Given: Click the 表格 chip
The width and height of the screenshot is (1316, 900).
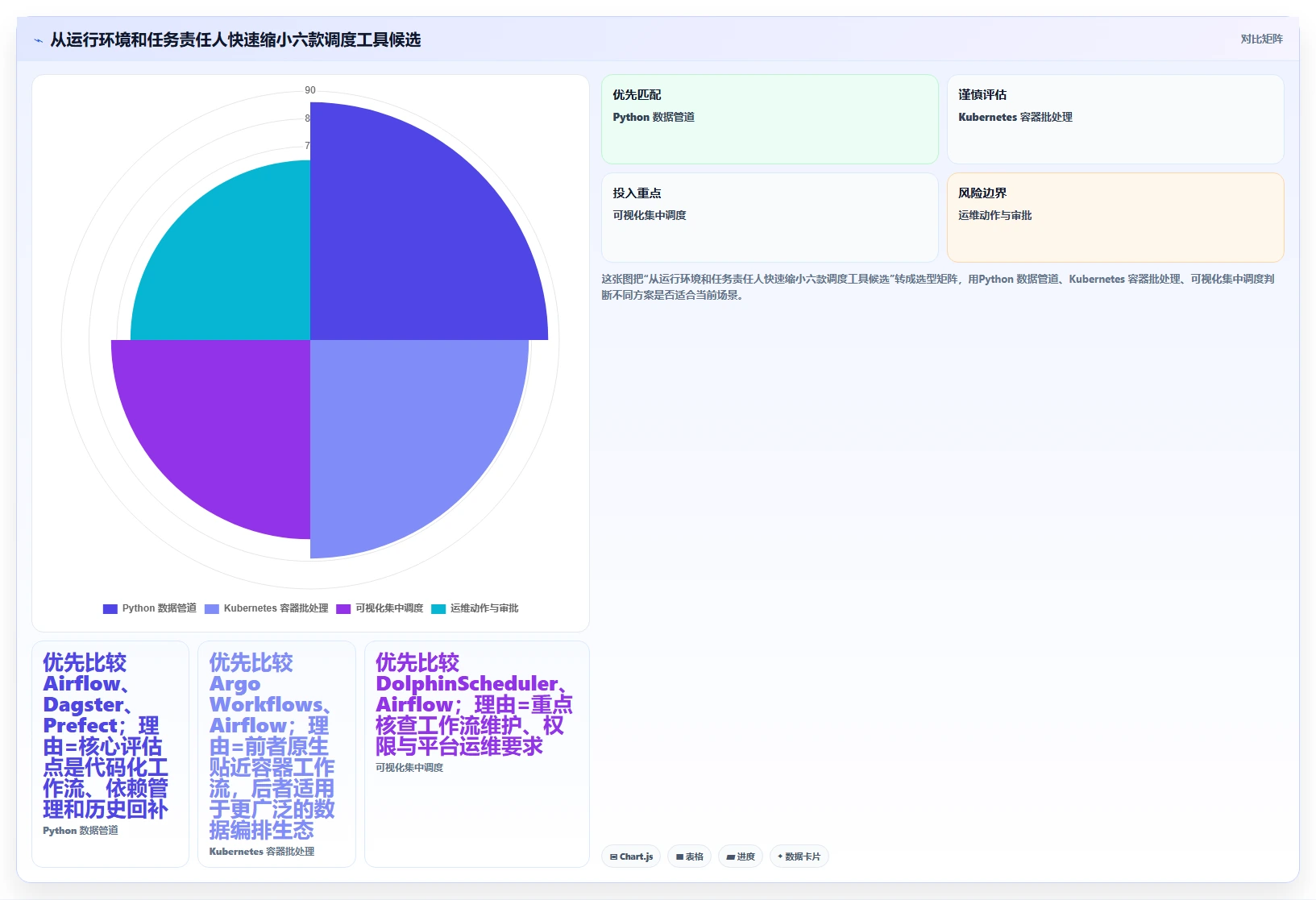Looking at the screenshot, I should tap(689, 856).
